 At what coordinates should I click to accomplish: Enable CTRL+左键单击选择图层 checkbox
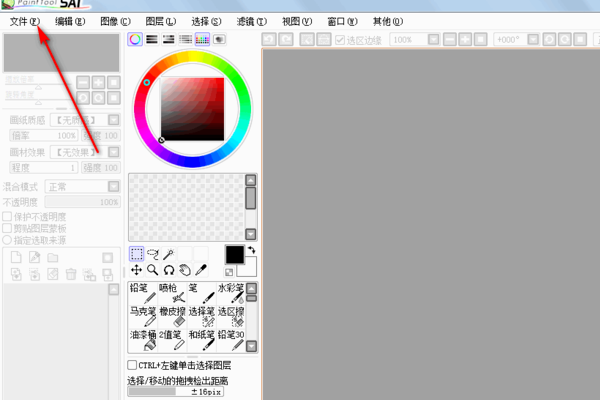134,366
